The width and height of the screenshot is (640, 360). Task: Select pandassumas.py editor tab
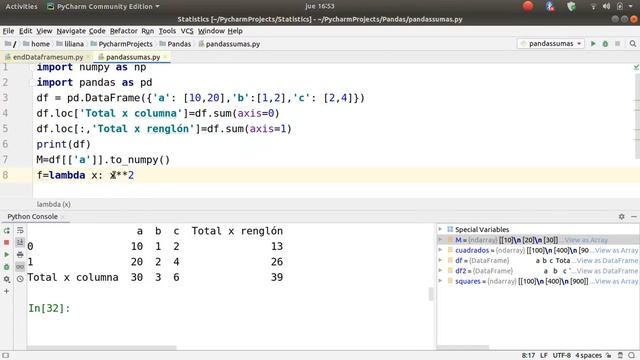point(133,57)
